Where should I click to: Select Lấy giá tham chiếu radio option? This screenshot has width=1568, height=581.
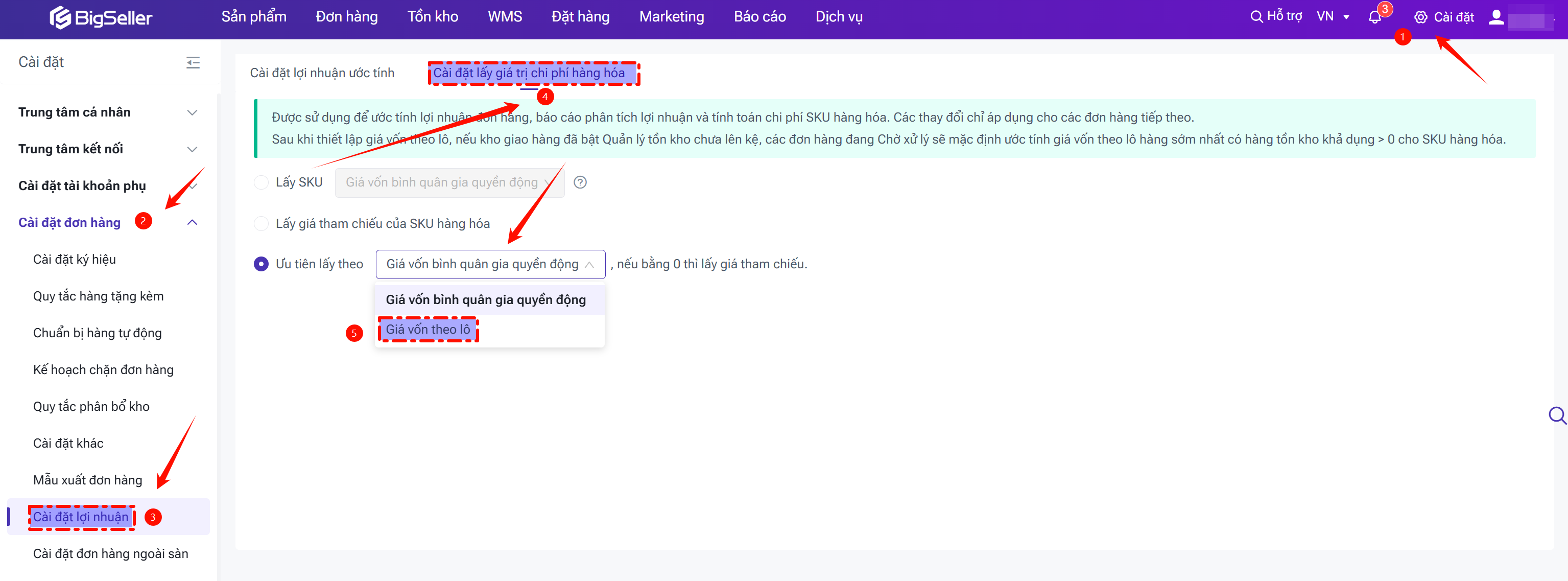[x=261, y=223]
